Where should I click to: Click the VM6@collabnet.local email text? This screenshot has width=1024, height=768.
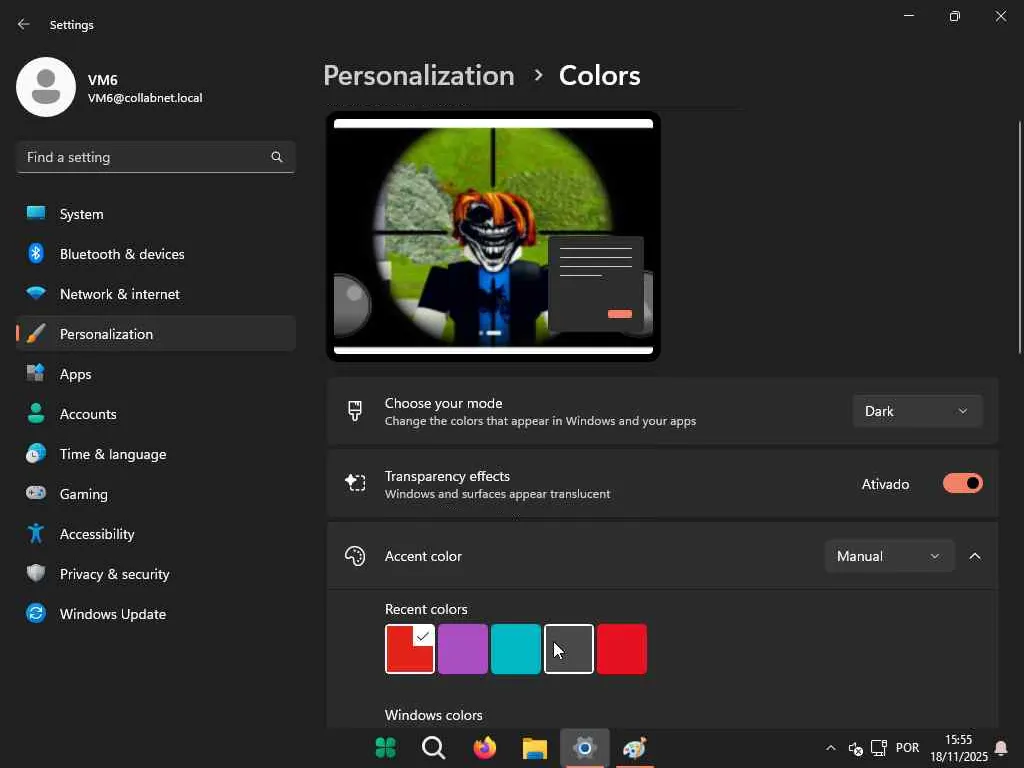pyautogui.click(x=145, y=98)
